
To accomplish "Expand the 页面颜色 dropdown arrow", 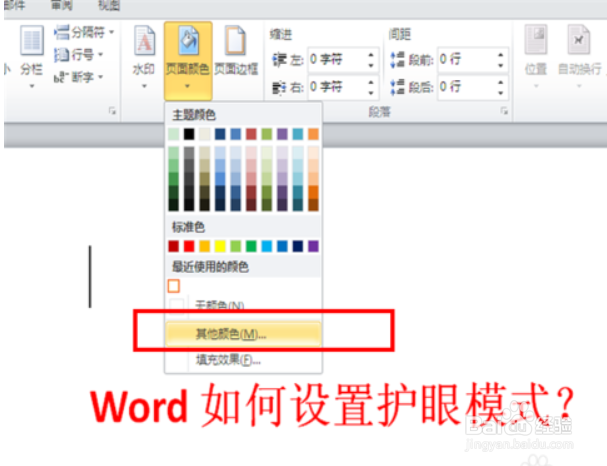I will click(x=188, y=86).
